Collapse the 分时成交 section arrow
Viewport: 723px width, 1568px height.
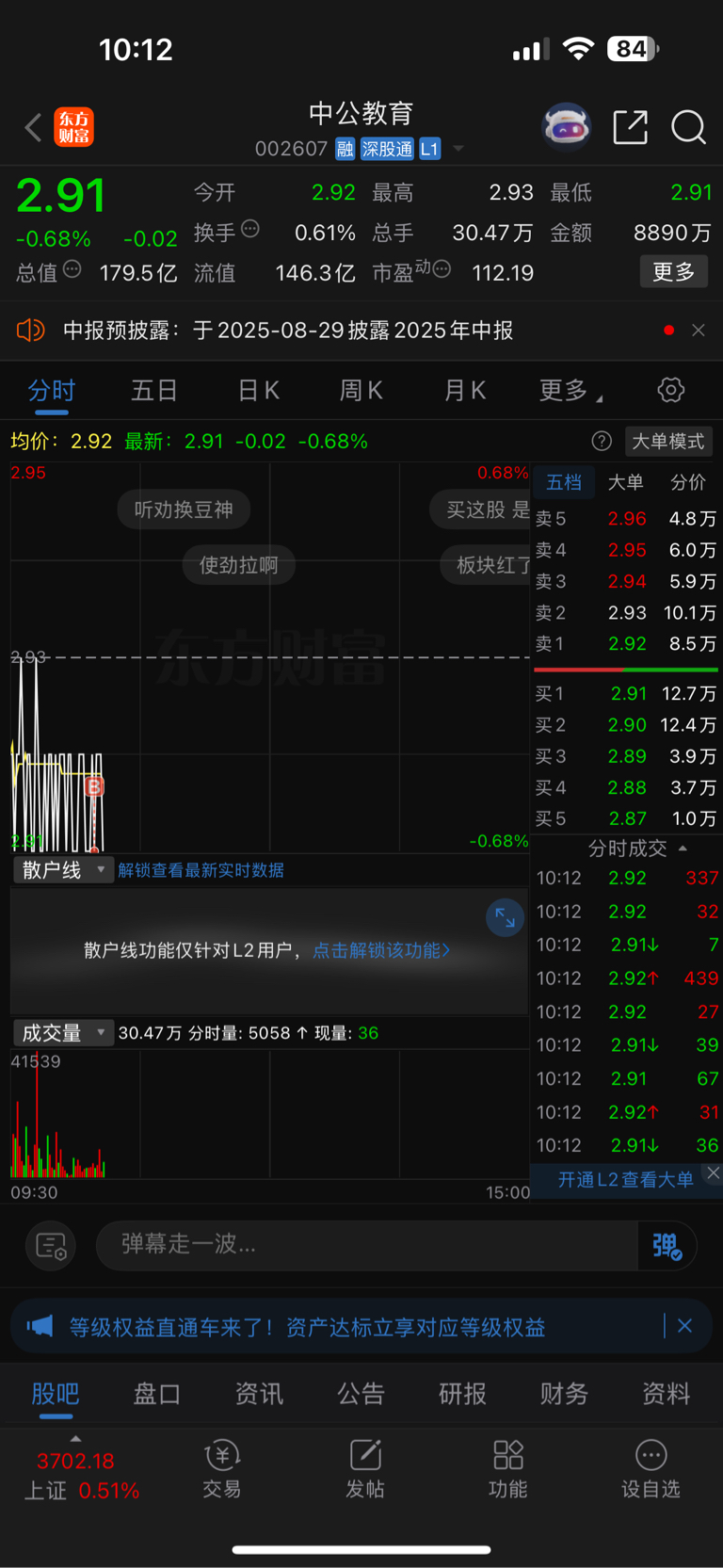683,849
